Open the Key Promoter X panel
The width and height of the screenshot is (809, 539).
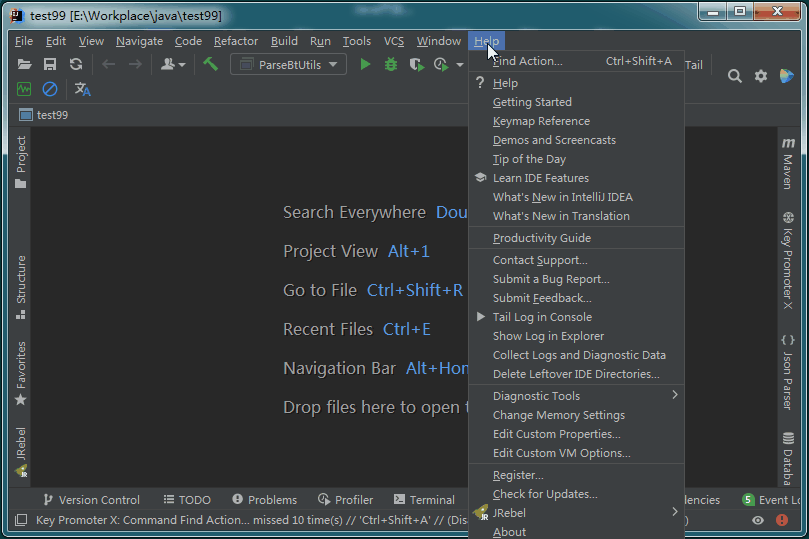coord(788,260)
